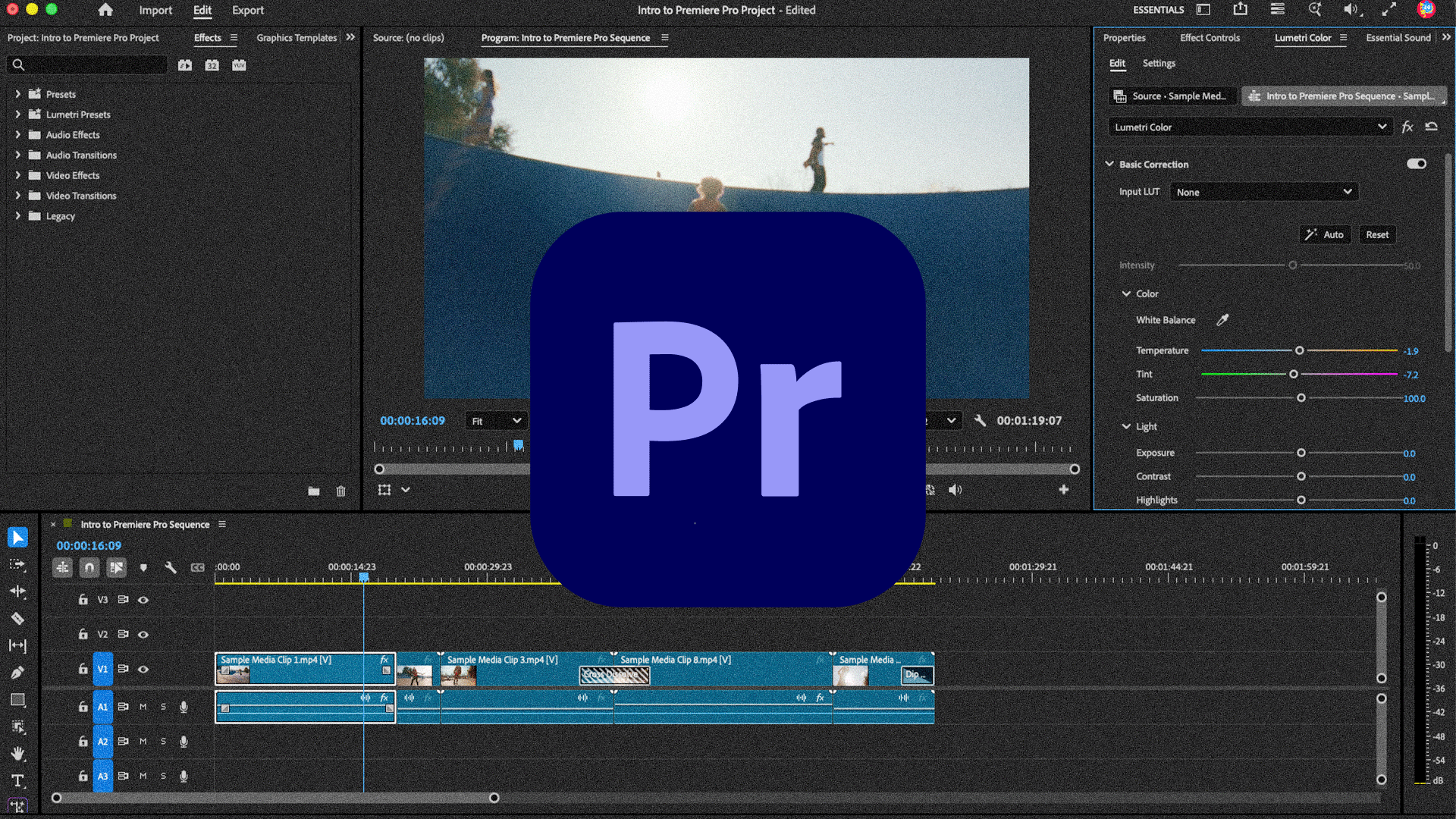Click the Effects panel search field

click(87, 65)
